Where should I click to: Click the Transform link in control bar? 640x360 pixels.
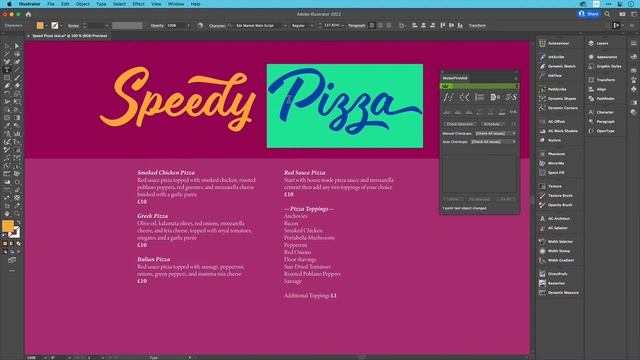click(x=477, y=25)
